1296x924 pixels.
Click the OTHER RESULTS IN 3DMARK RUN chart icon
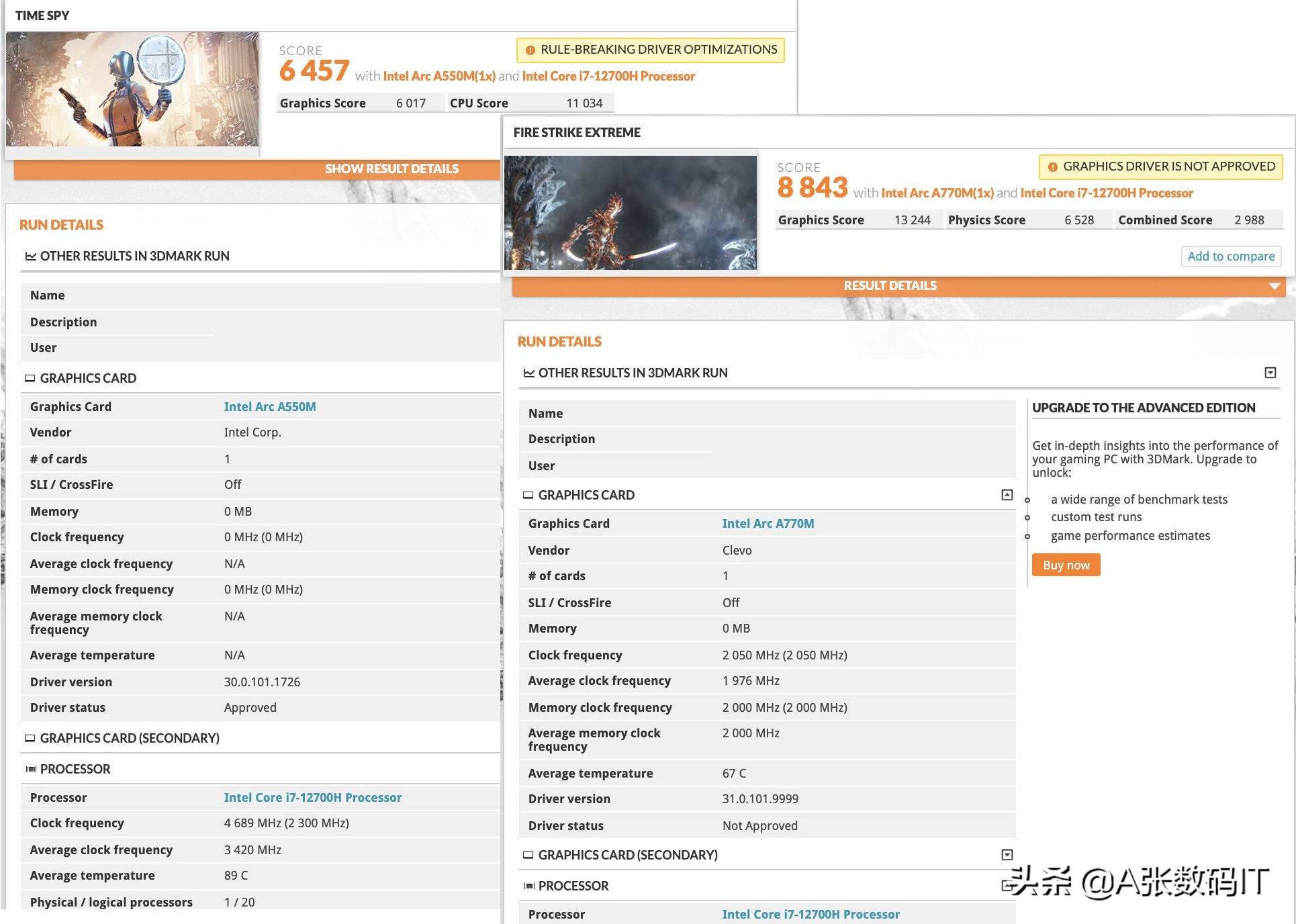click(x=28, y=256)
